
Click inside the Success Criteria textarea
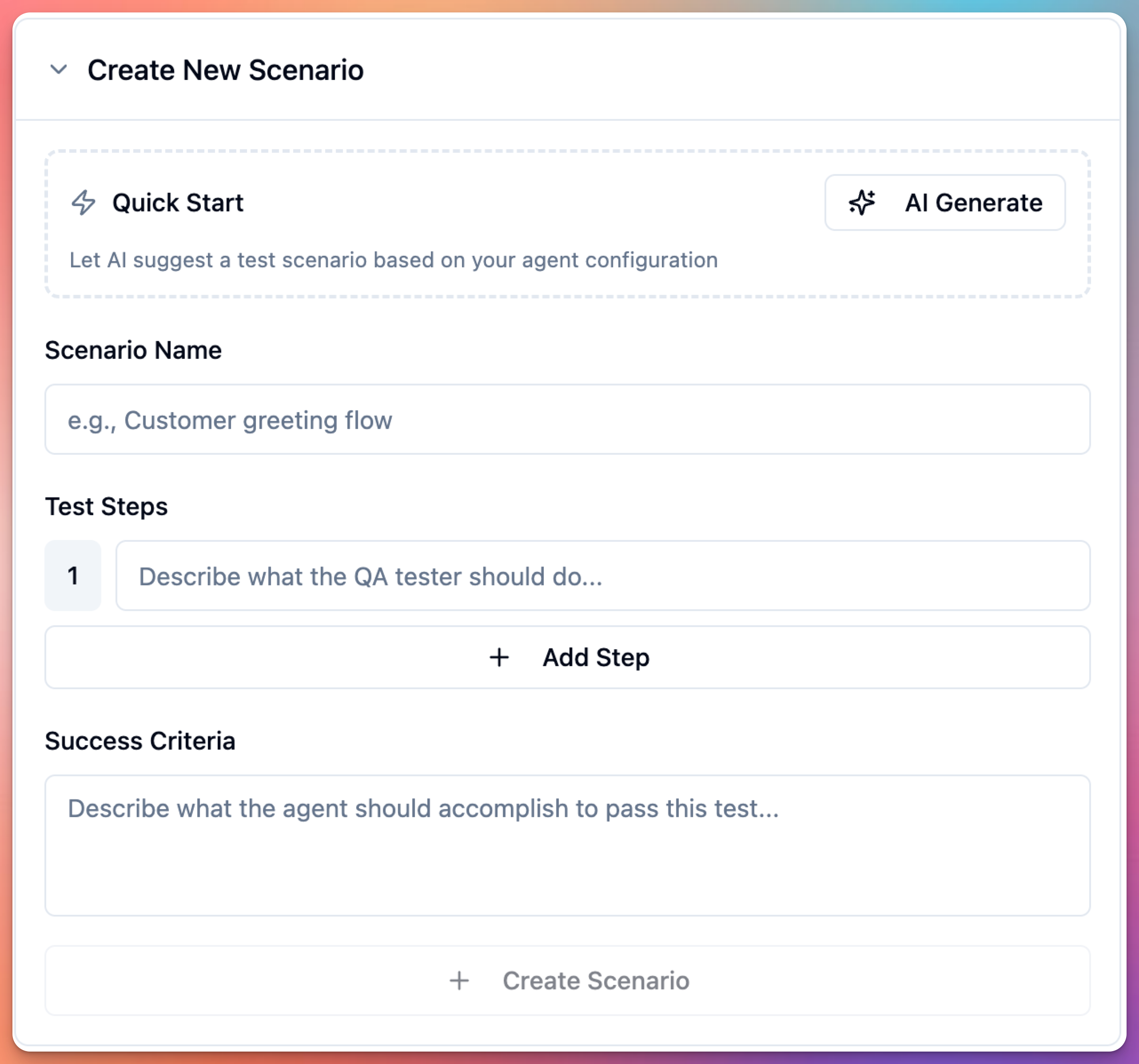568,842
